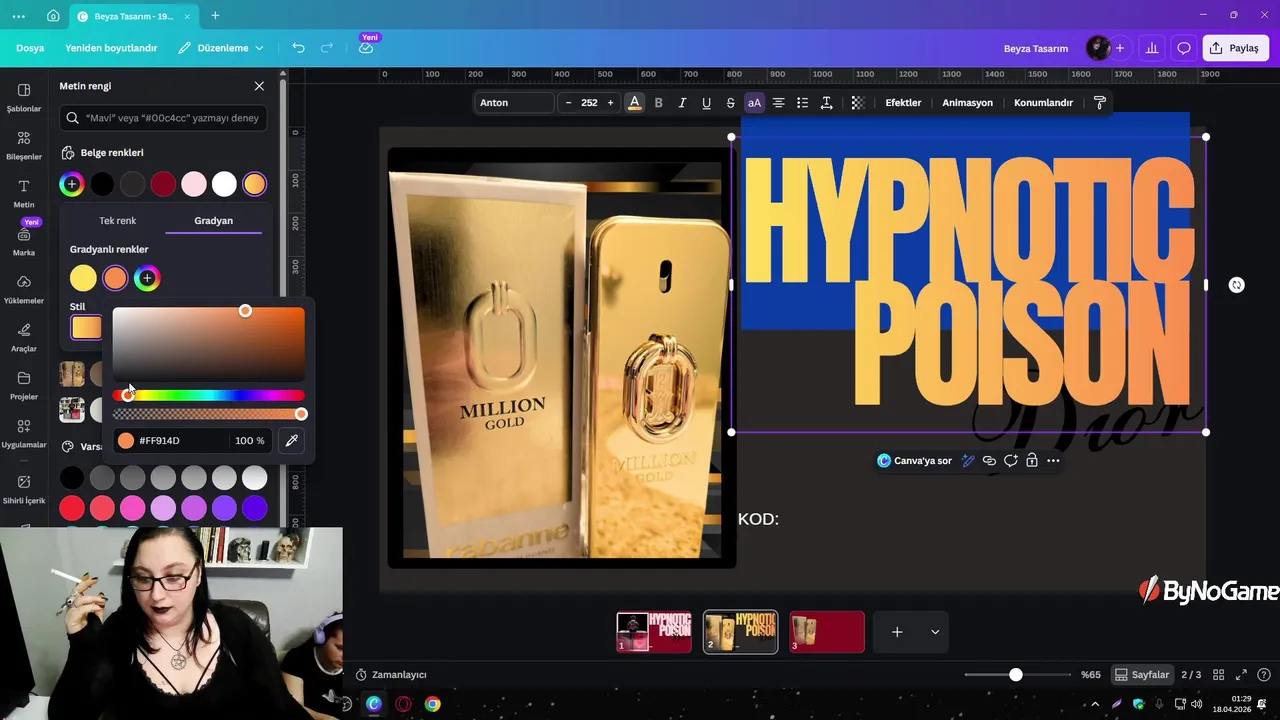Click the rotate handle beside the text

tap(1237, 285)
